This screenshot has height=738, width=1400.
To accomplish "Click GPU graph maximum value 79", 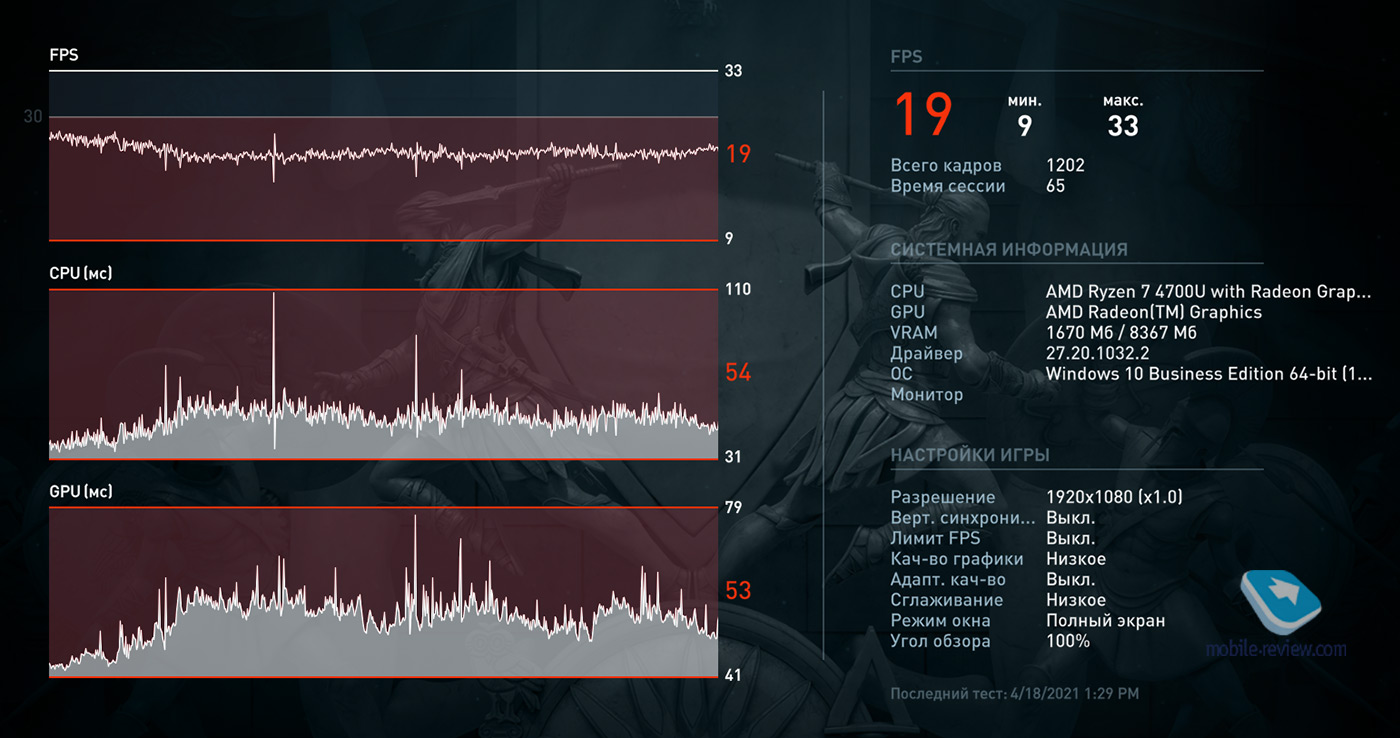I will coord(733,507).
